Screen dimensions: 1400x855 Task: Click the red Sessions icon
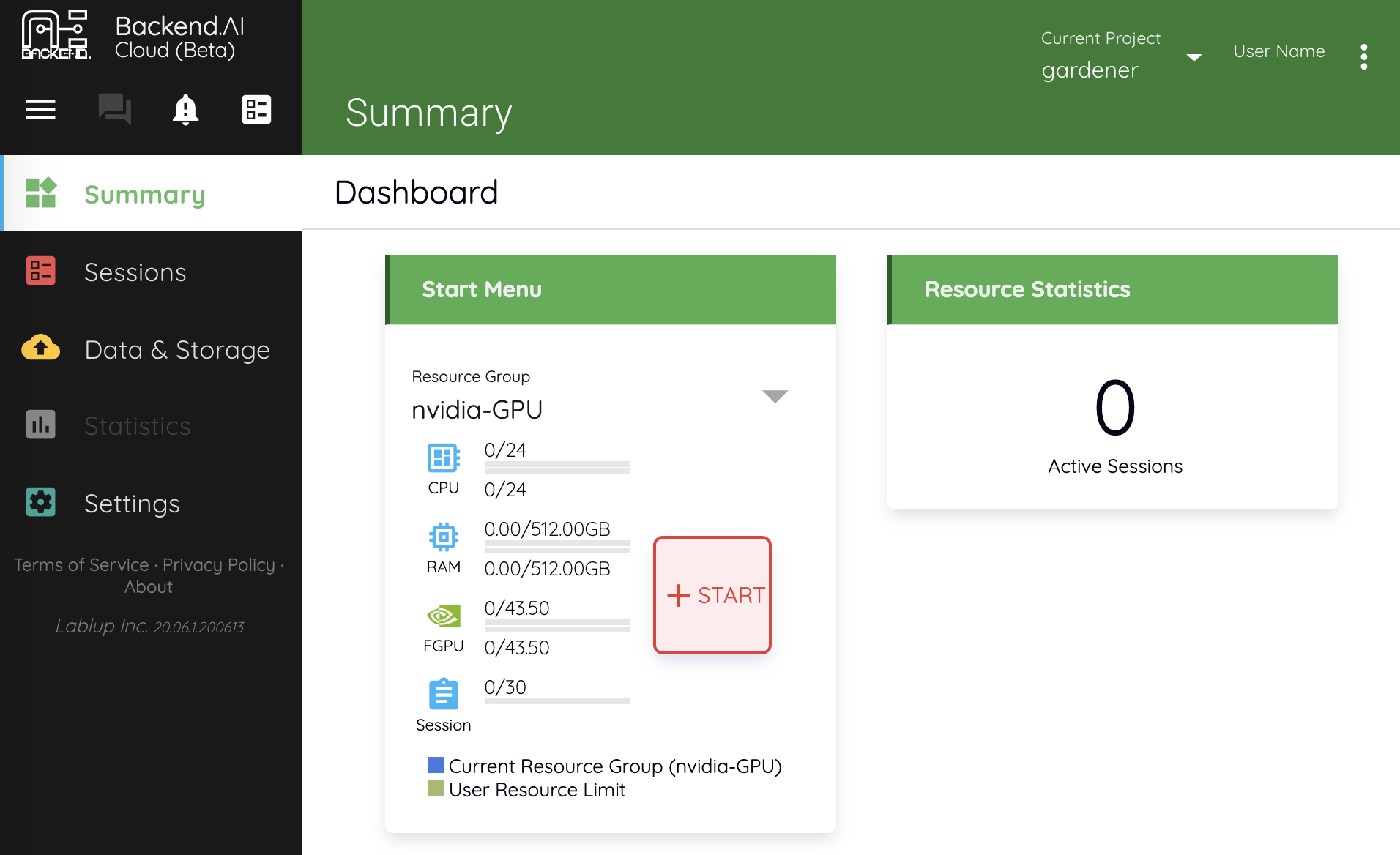(x=41, y=271)
